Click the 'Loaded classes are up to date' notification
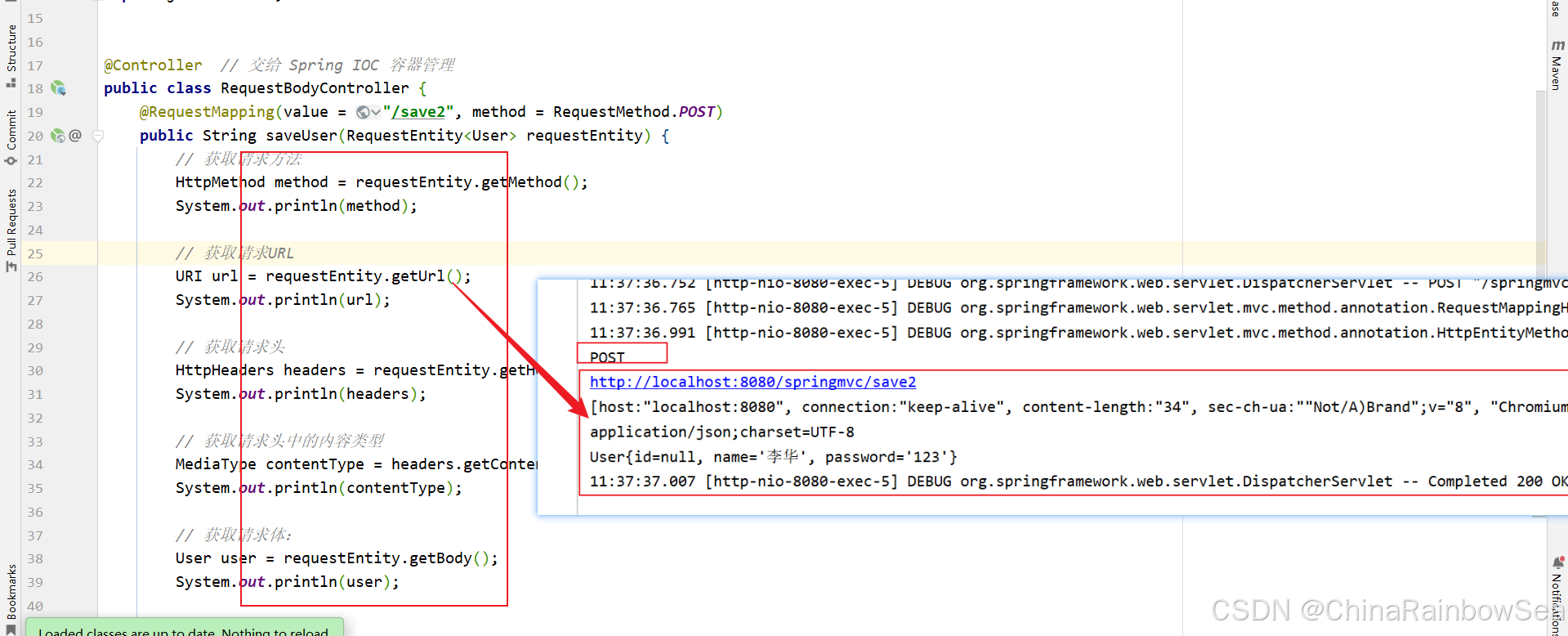The width and height of the screenshot is (1568, 636). coord(185,628)
